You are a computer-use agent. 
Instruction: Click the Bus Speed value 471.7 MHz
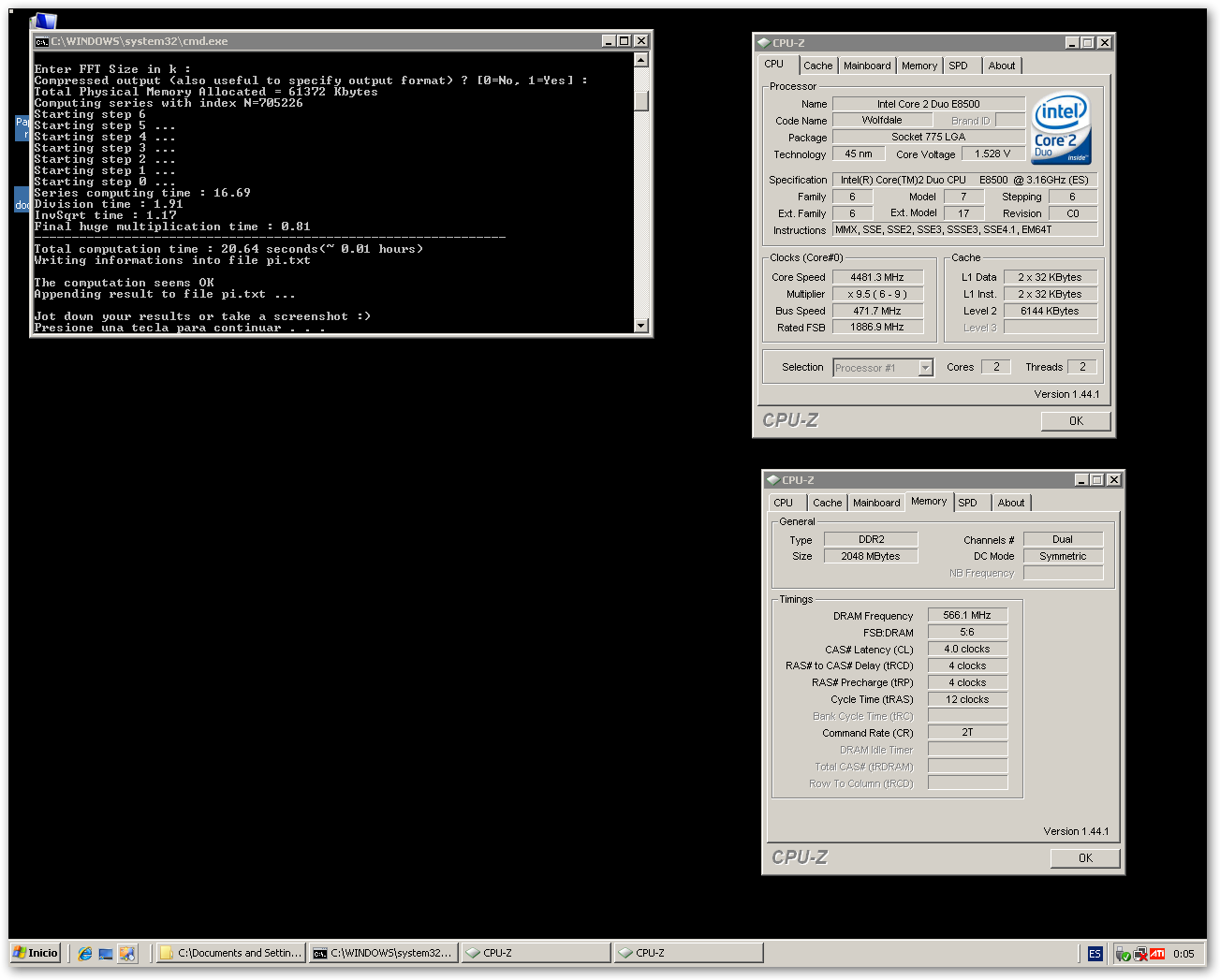877,311
